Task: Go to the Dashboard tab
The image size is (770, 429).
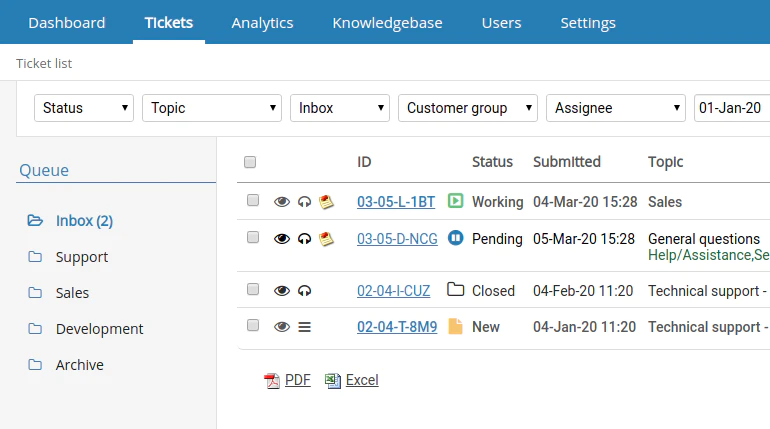Action: [x=67, y=23]
